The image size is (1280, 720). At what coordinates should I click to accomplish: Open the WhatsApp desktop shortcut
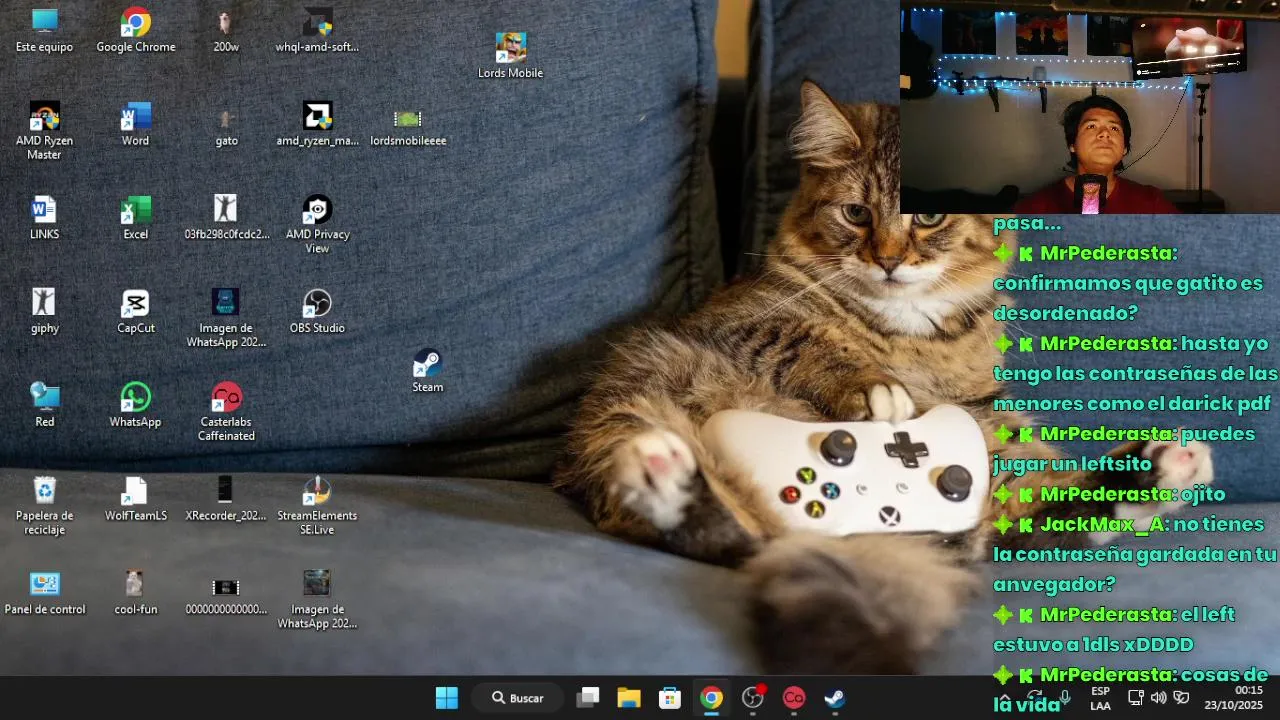pos(135,405)
